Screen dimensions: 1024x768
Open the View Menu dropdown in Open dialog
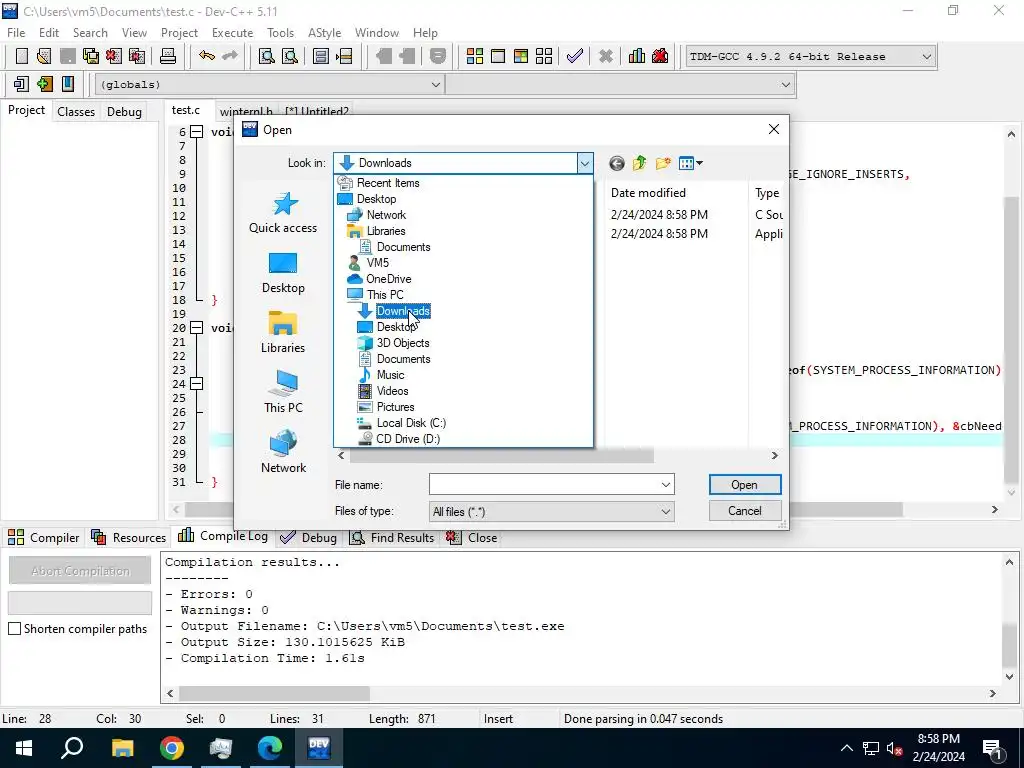point(690,163)
